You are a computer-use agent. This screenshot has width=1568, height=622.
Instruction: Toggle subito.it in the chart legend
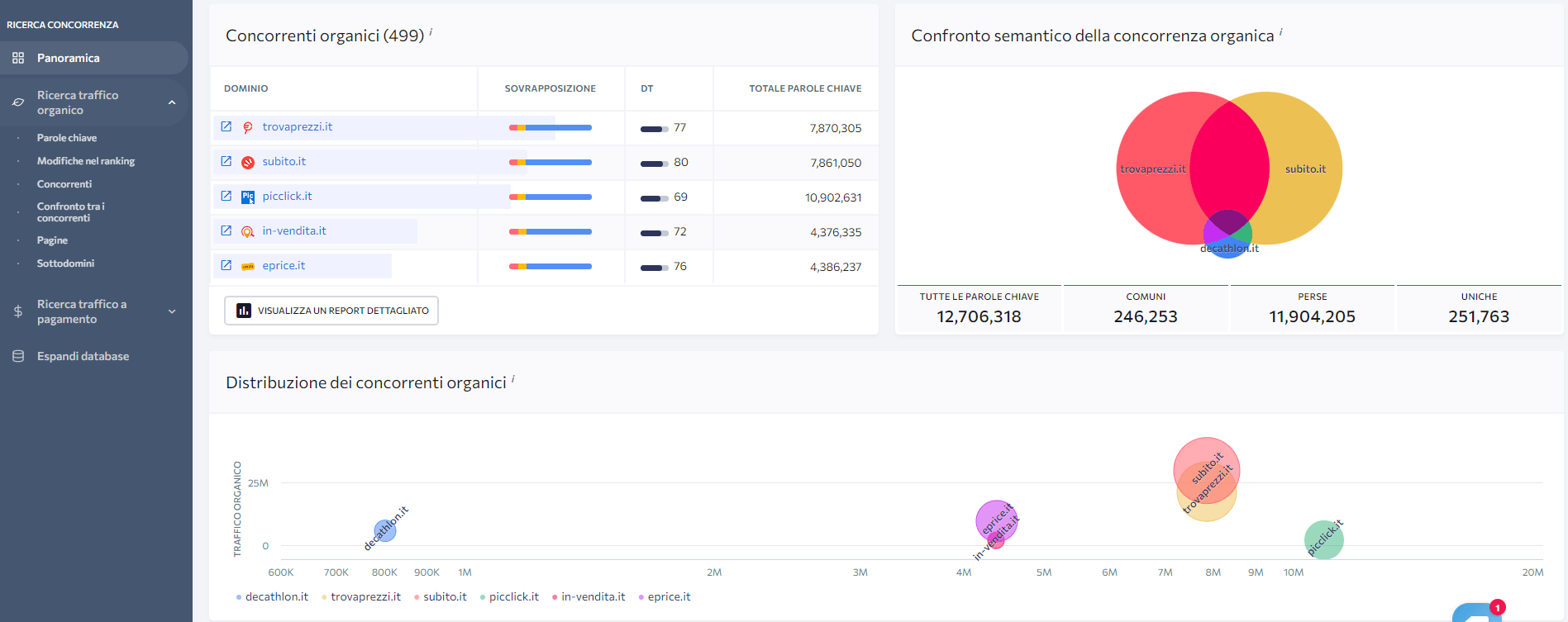[x=441, y=596]
